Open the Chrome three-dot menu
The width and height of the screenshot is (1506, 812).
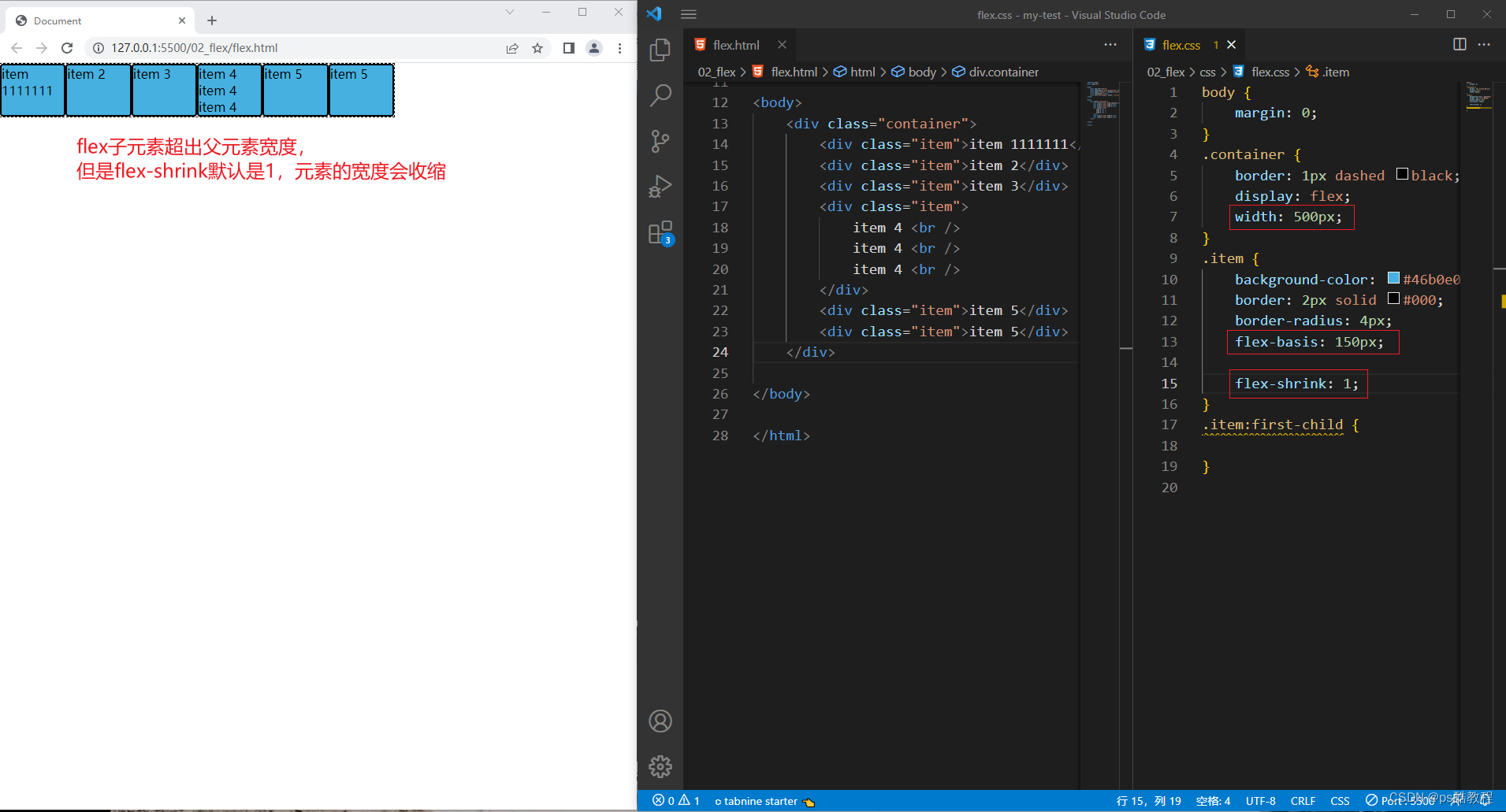point(620,48)
